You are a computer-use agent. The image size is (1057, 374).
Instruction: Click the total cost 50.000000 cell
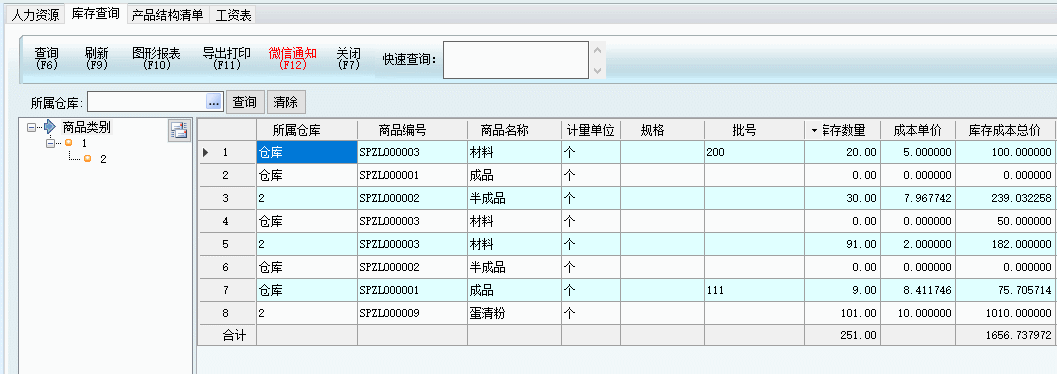[1006, 221]
